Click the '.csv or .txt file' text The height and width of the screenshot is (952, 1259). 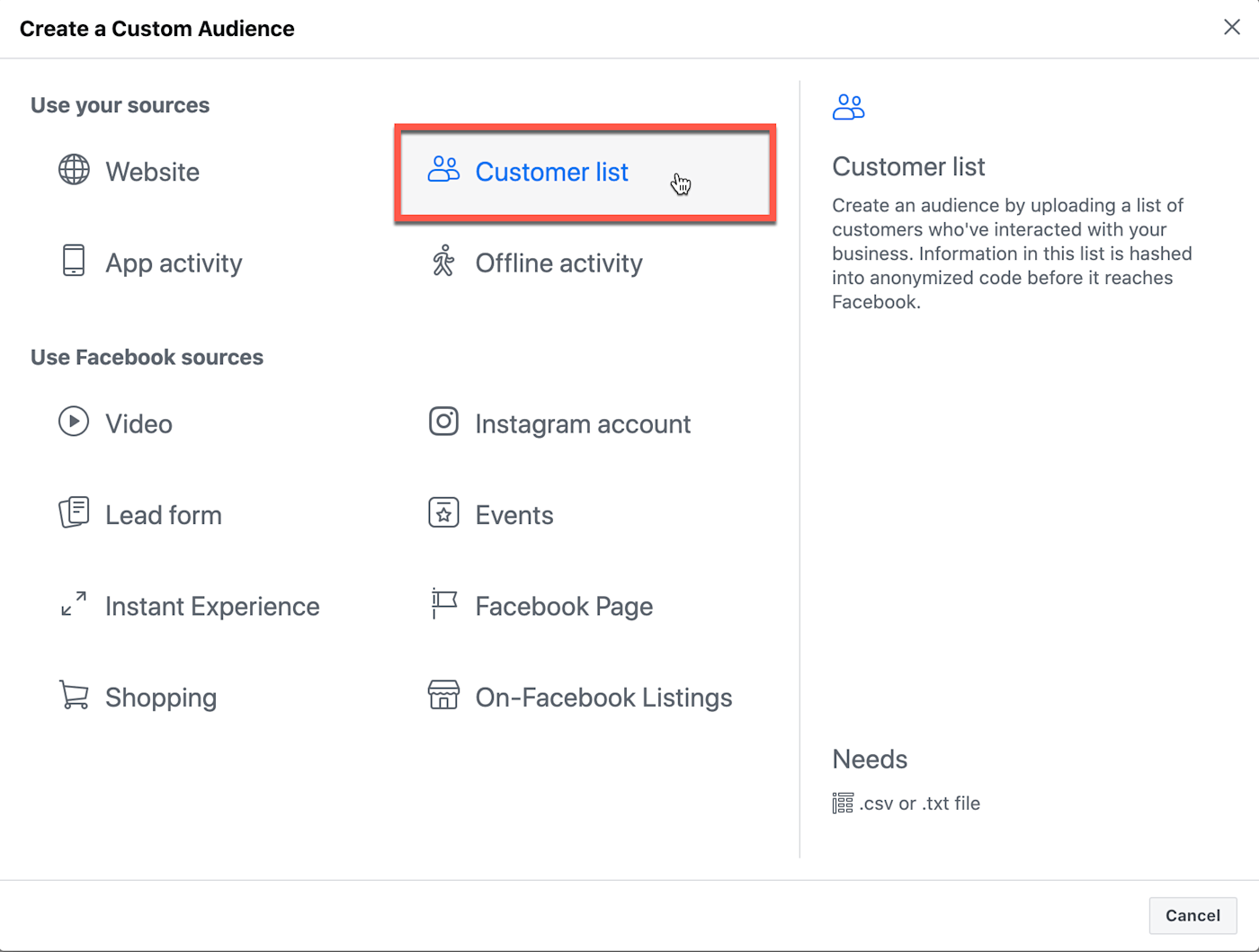919,804
